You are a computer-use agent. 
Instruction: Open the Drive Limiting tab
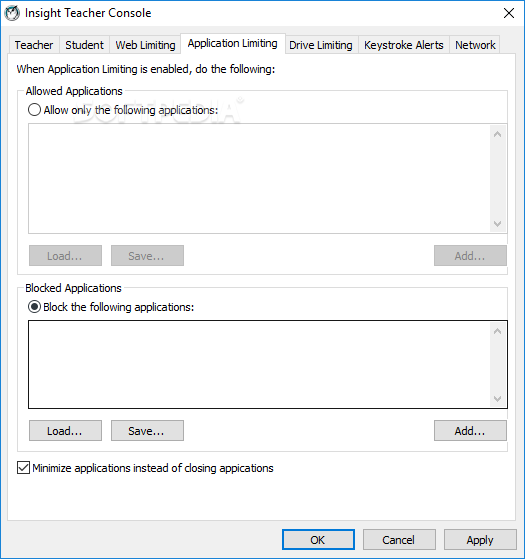pos(321,45)
